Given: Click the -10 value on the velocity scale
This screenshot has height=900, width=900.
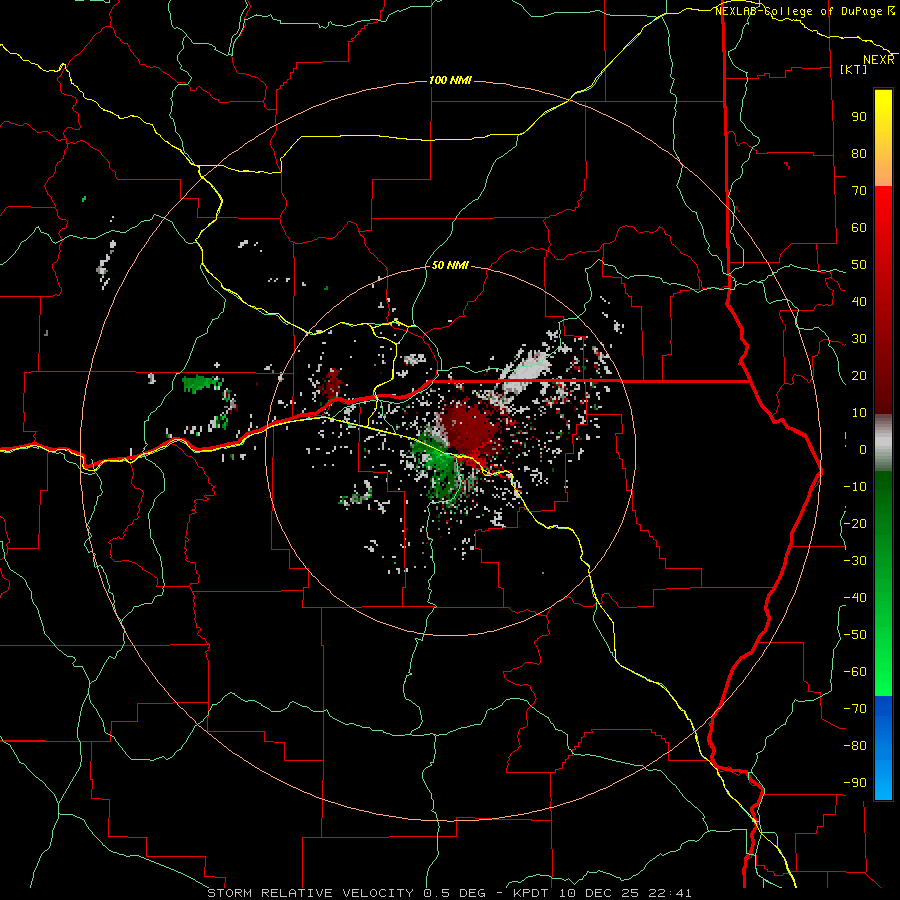Looking at the screenshot, I should coord(855,487).
